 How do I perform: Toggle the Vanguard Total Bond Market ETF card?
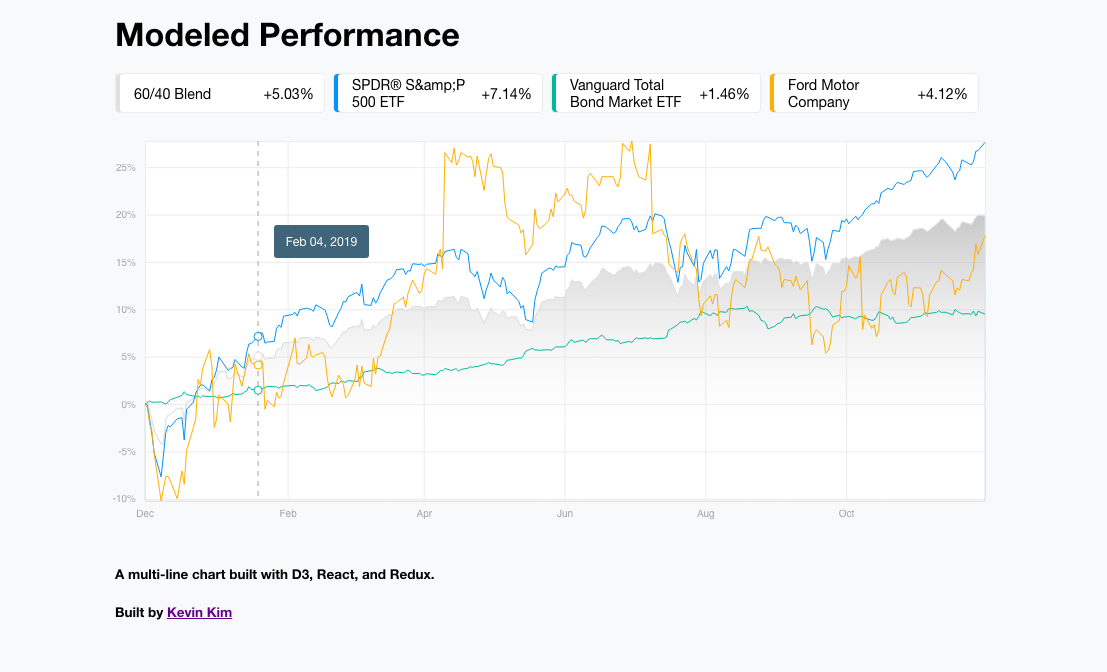pos(657,93)
